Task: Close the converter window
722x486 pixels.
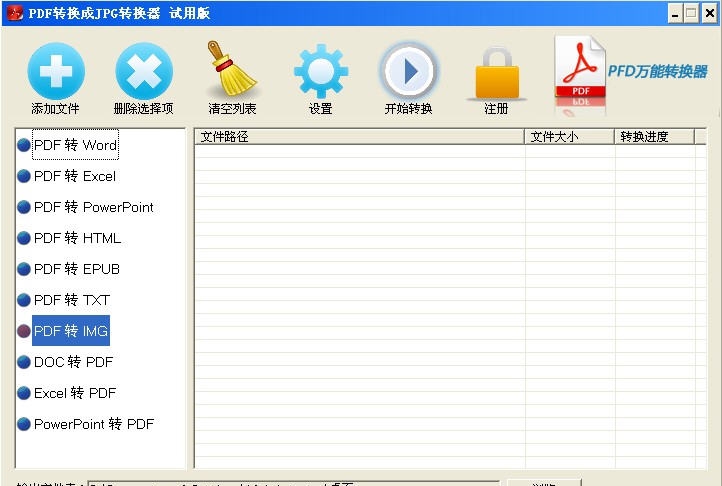Action: point(710,13)
